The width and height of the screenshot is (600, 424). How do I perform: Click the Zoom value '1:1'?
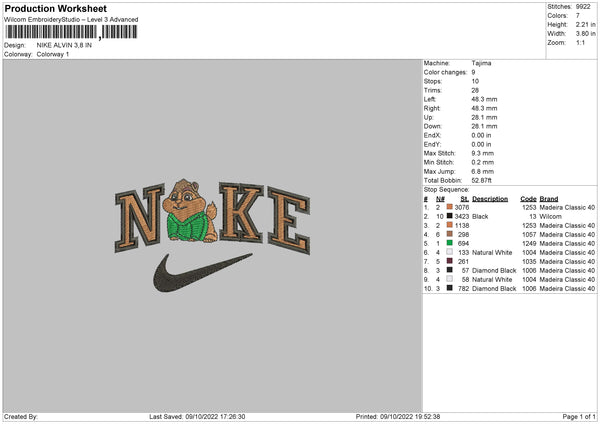point(580,42)
